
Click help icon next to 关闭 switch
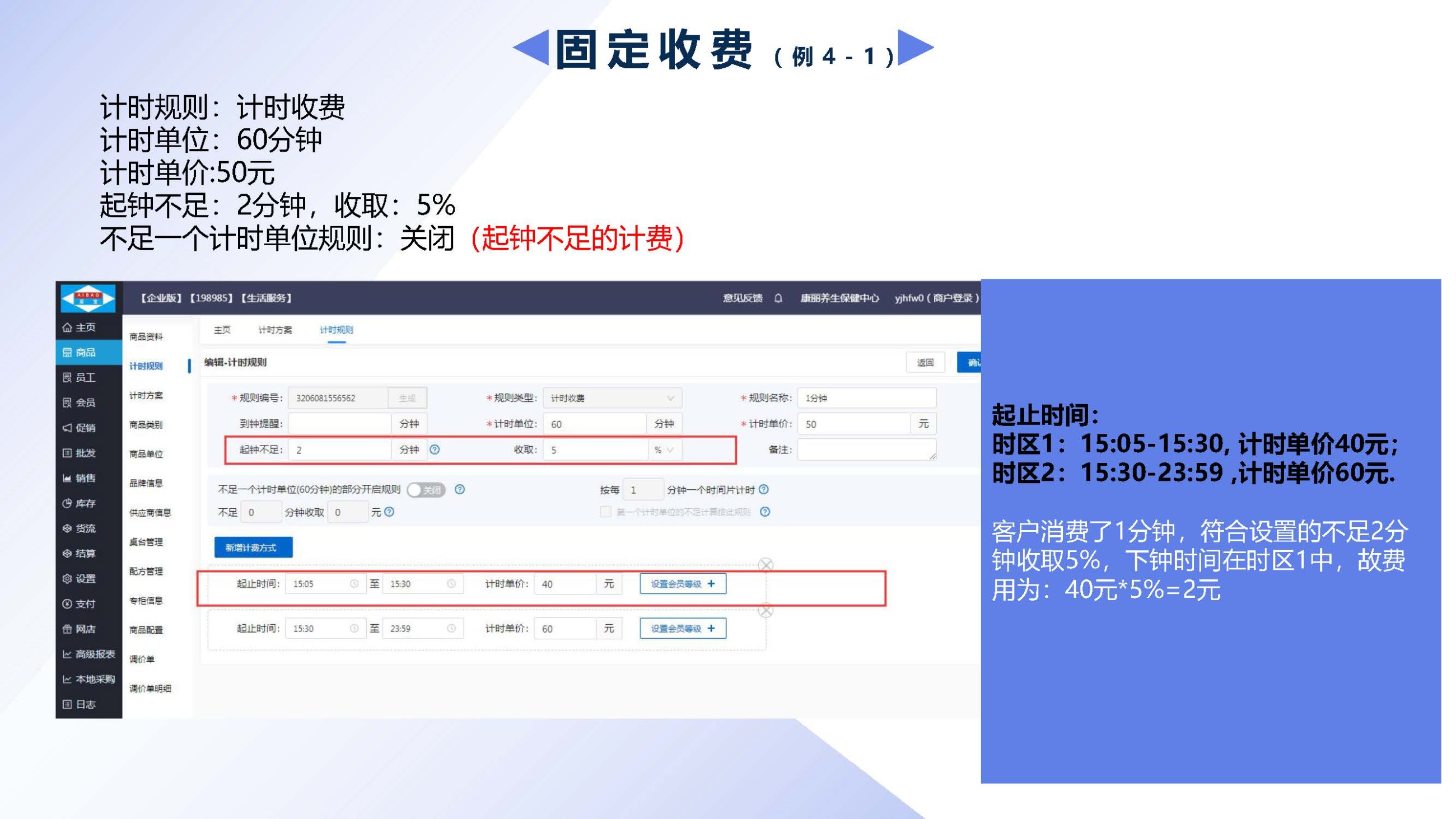460,489
